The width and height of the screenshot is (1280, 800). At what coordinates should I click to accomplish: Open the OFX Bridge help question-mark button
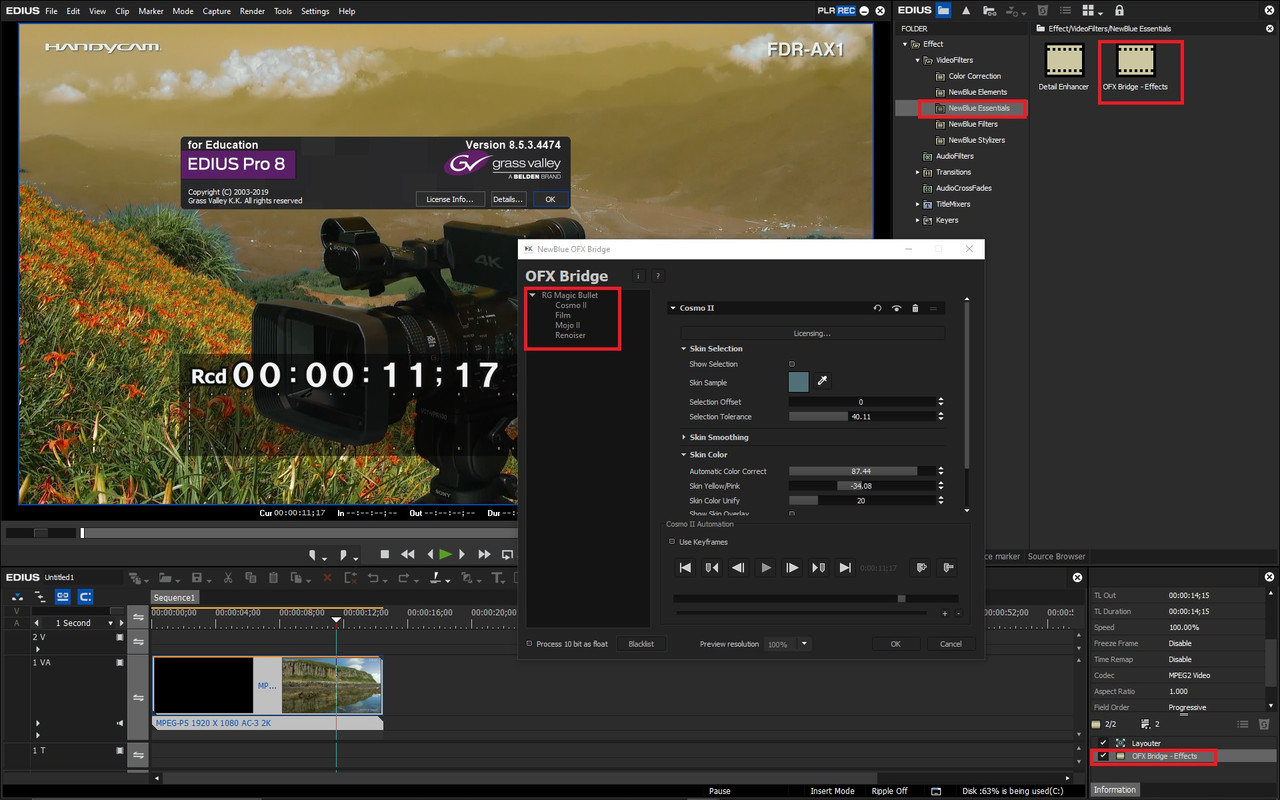point(657,276)
